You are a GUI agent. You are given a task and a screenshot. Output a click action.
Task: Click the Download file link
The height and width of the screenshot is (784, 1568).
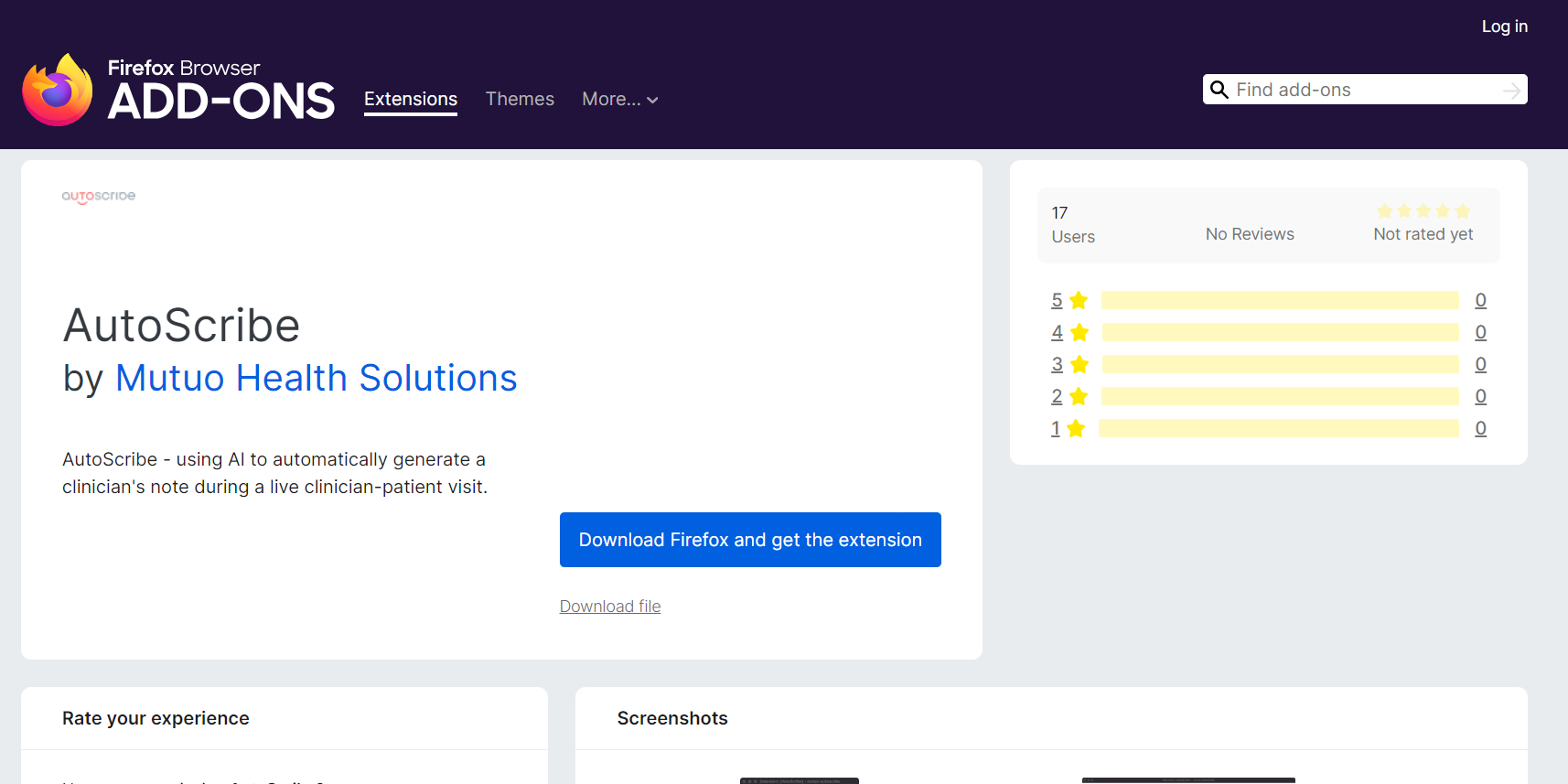610,607
